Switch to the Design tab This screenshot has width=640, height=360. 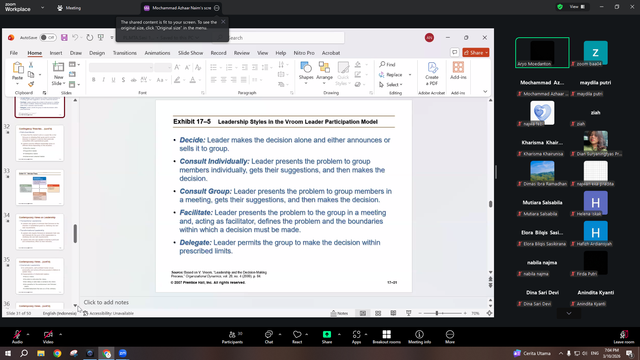(97, 53)
